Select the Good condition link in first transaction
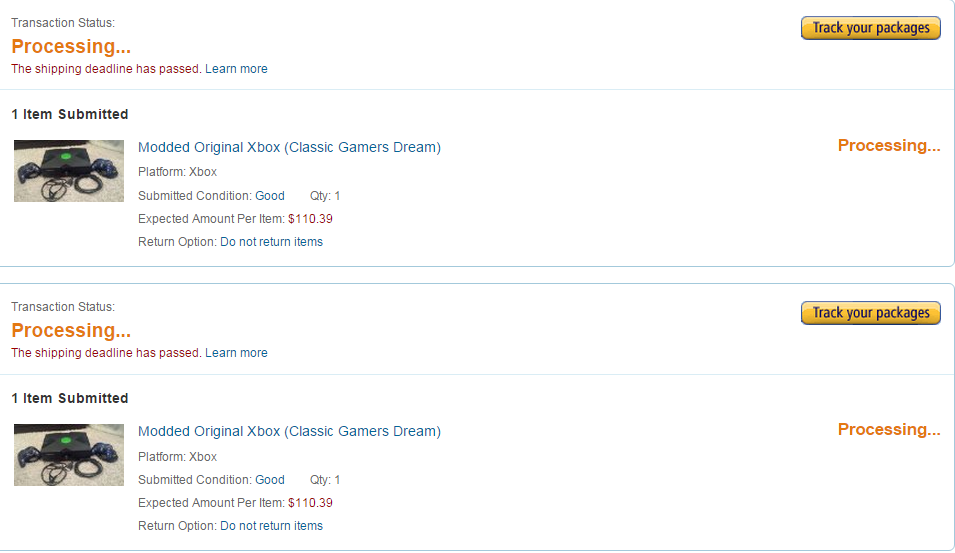 tap(270, 195)
